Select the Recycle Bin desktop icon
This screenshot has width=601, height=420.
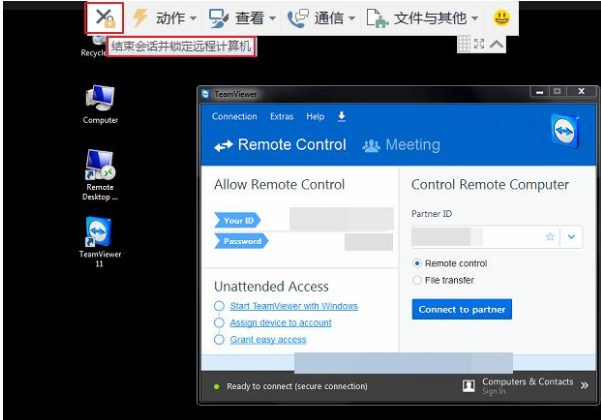click(x=94, y=46)
